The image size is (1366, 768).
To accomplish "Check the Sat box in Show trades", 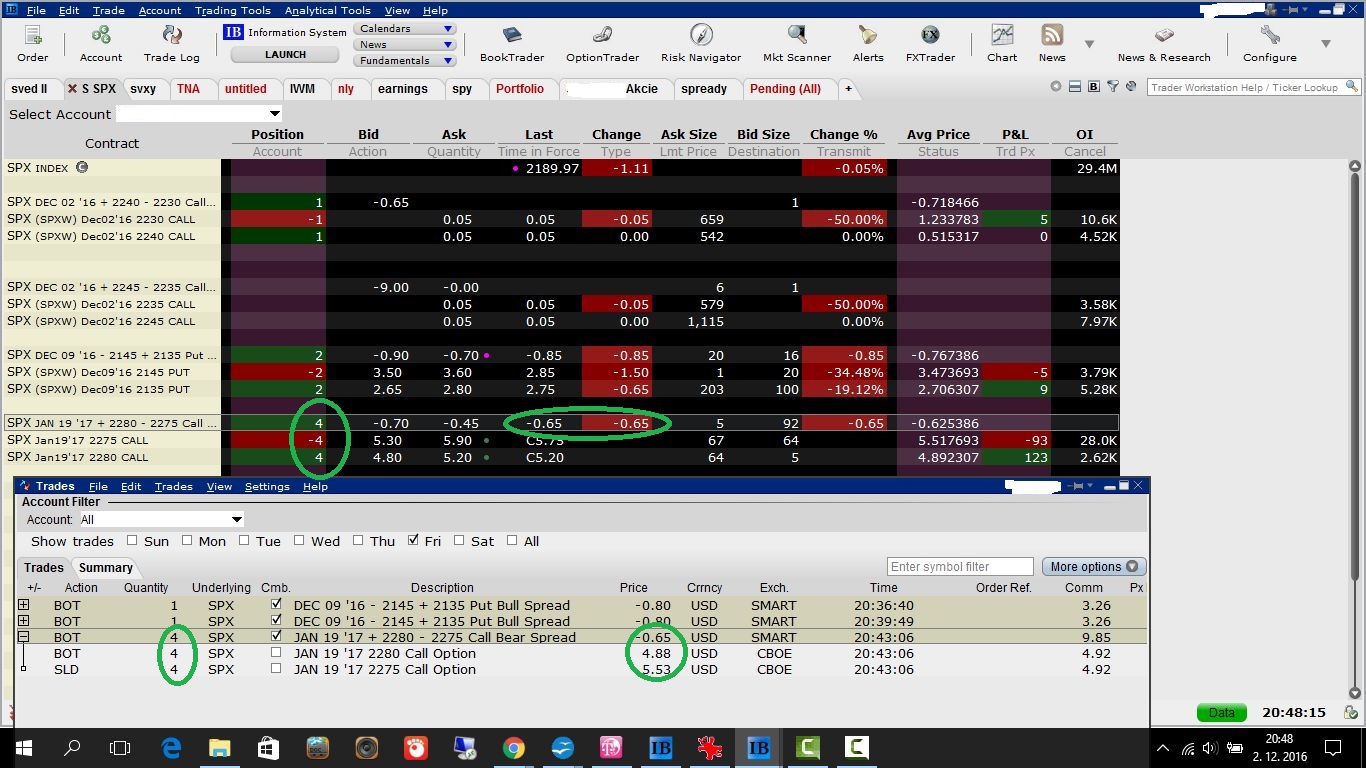I will (458, 541).
